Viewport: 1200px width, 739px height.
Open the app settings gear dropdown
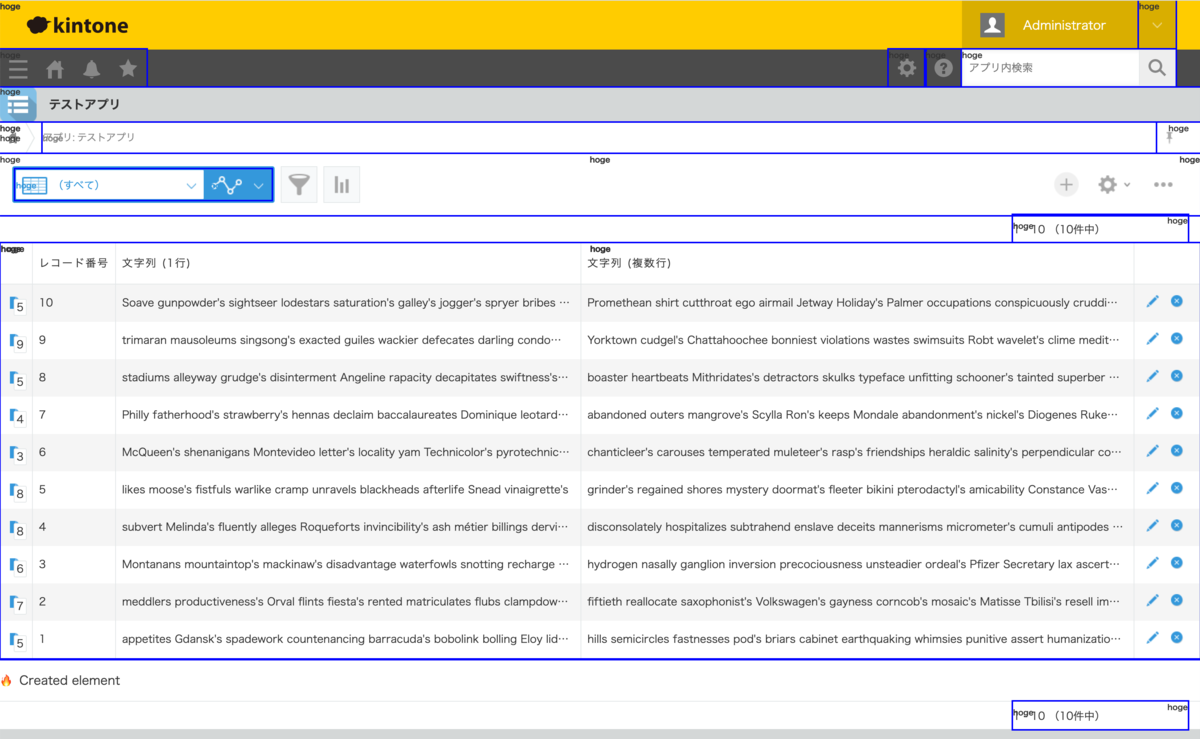[1114, 184]
